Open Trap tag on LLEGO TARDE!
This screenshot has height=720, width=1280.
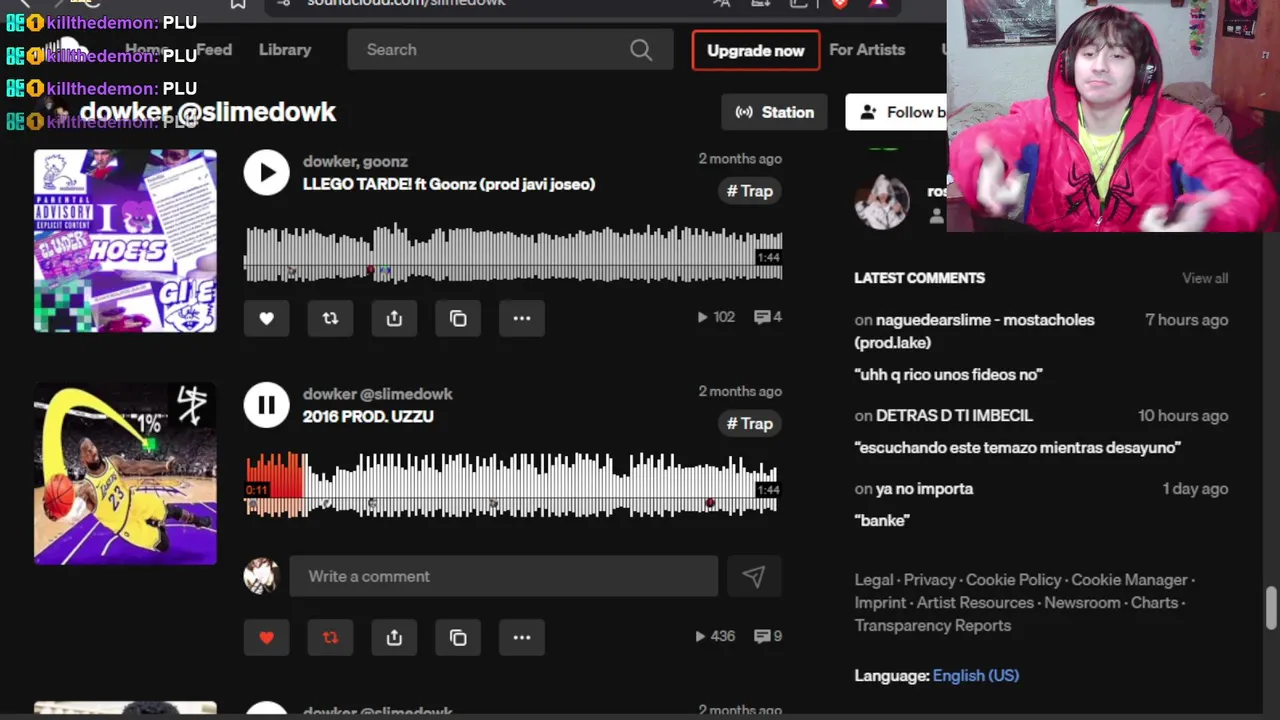click(750, 191)
